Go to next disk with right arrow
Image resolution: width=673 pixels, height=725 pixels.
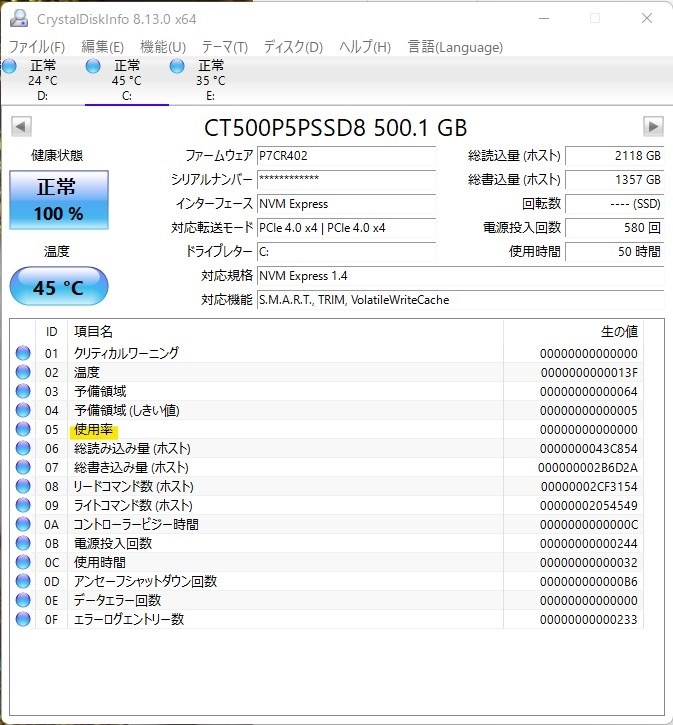(653, 126)
